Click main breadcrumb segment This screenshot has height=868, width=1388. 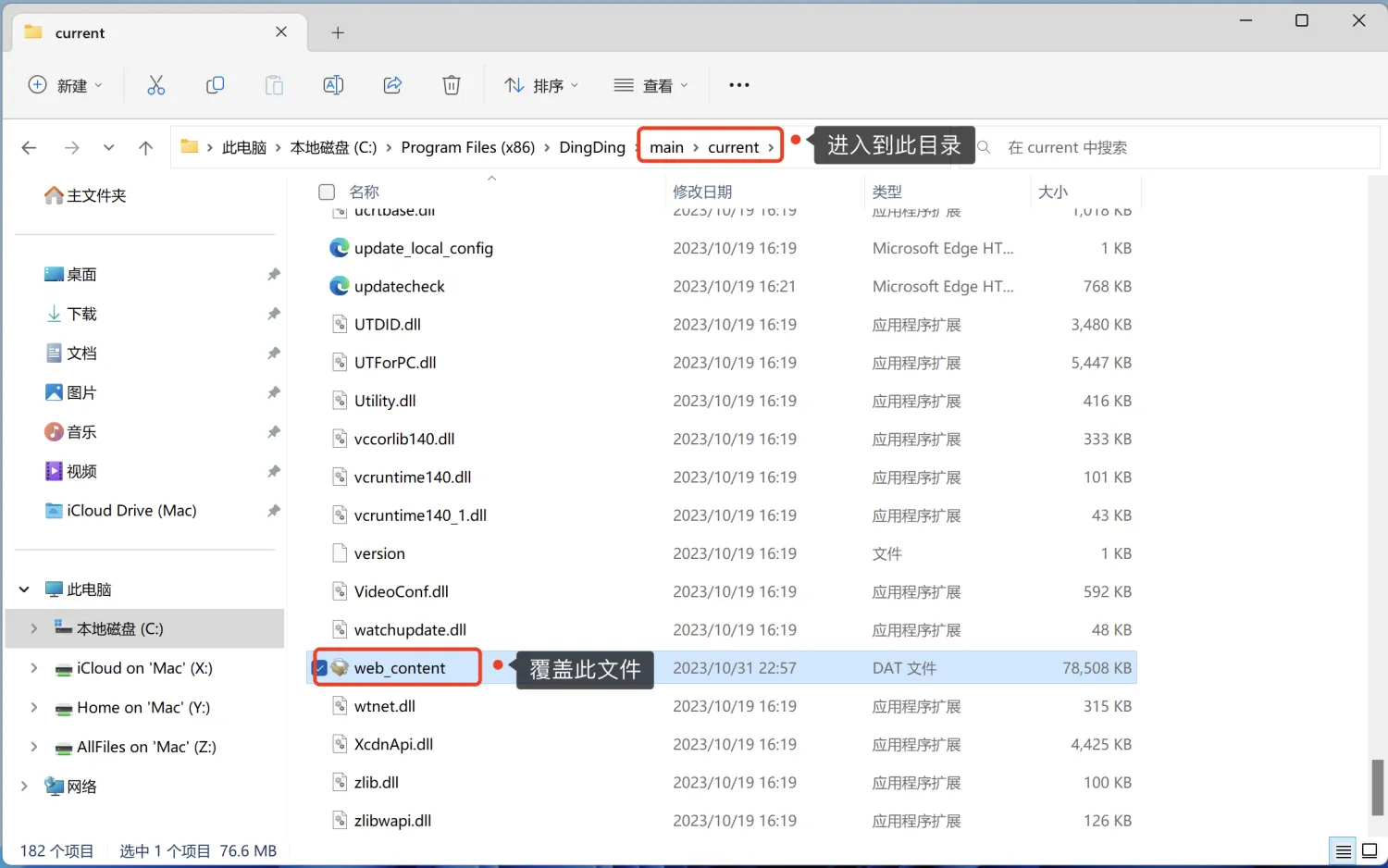(666, 147)
